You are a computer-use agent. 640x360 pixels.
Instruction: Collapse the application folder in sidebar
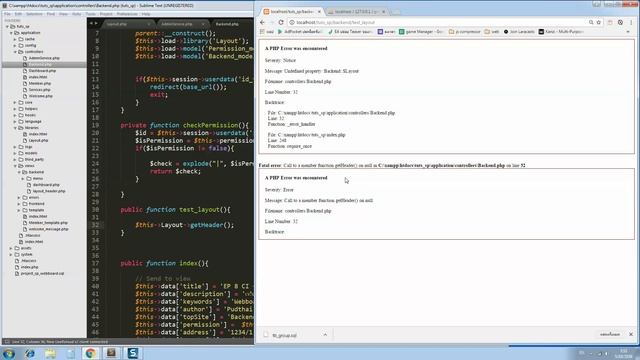(x=11, y=33)
